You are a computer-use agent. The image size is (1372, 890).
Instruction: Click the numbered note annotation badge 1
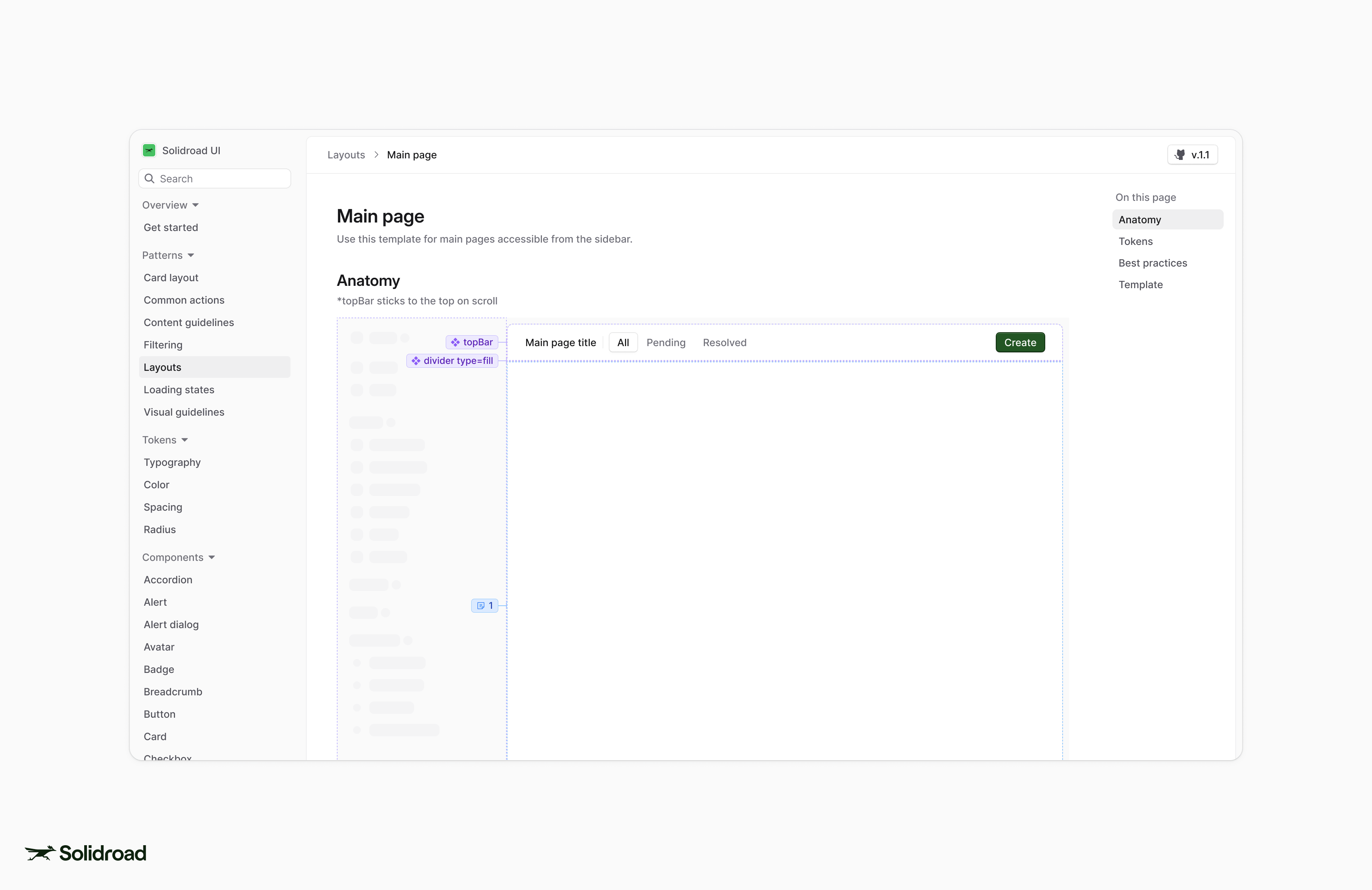point(484,606)
